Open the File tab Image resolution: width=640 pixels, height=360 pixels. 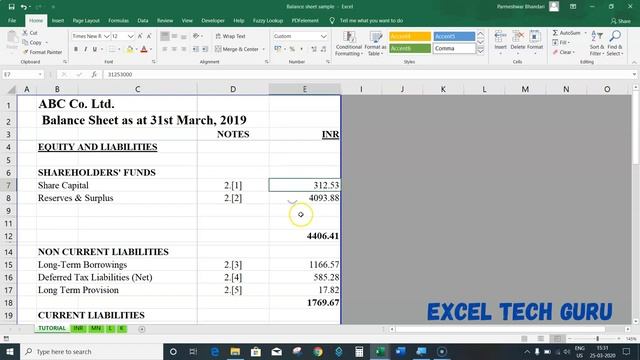pos(12,20)
